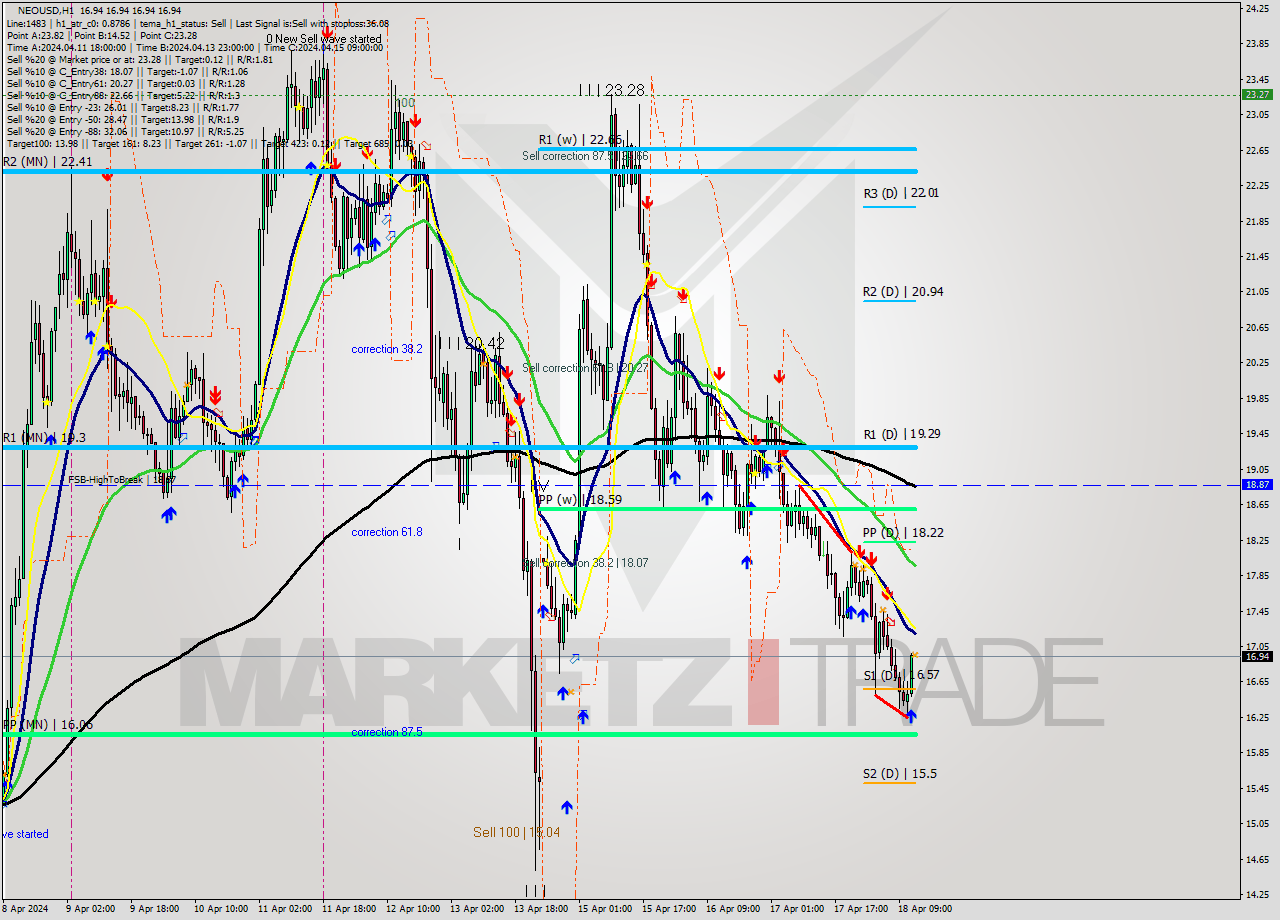Click the '18 Apr 09:00' time label
Screen dimensions: 1280x920
(924, 909)
